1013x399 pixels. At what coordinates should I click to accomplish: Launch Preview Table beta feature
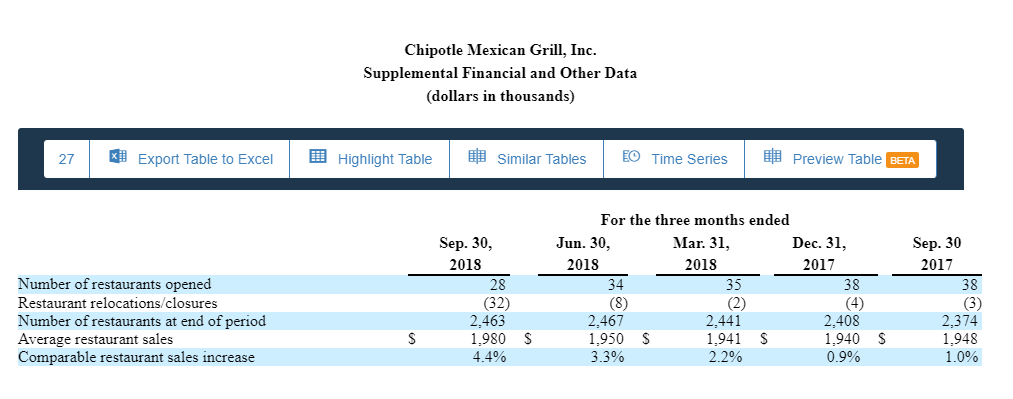(840, 159)
